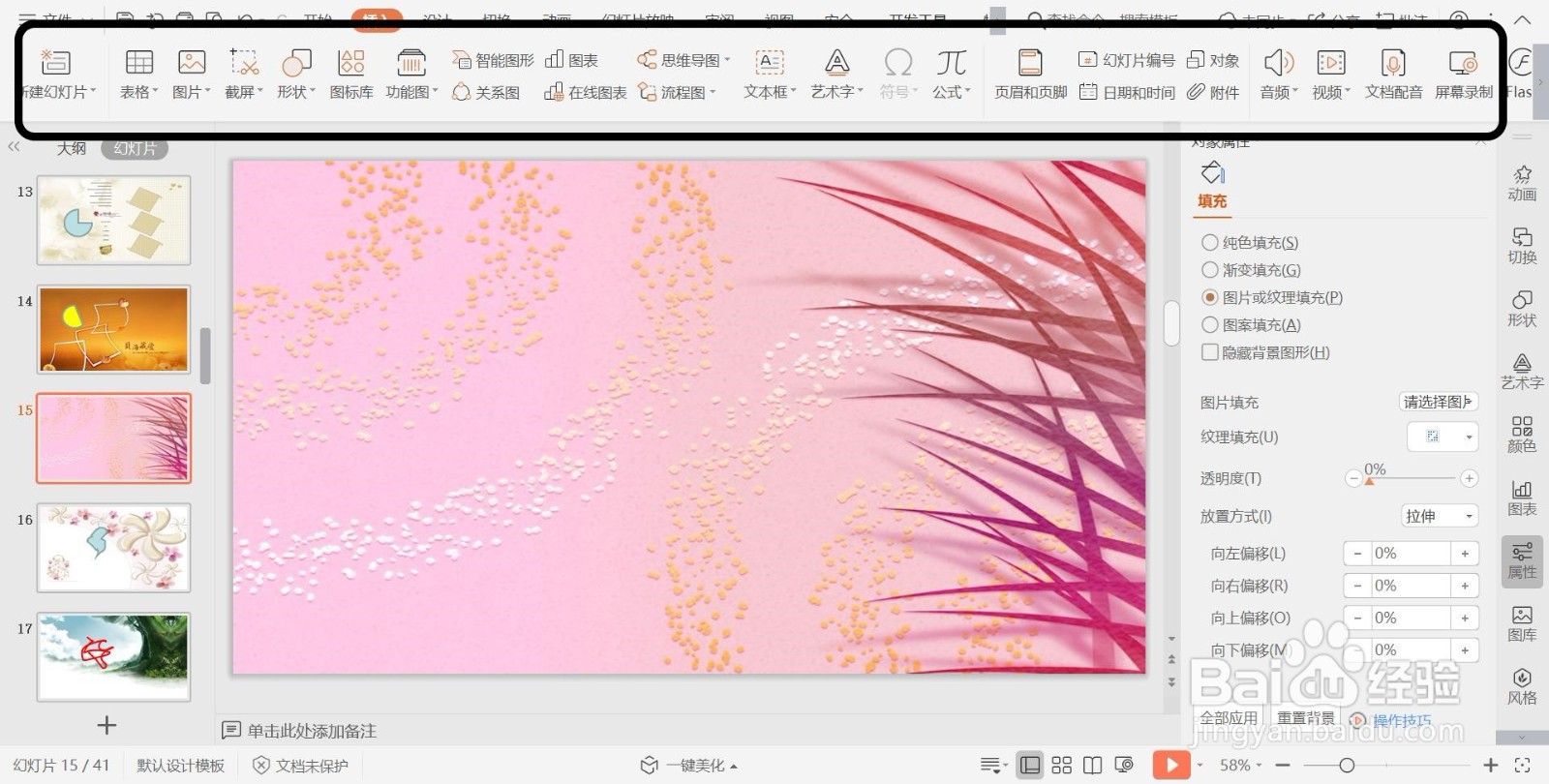Click 重置背景 reset background button
The width and height of the screenshot is (1549, 784).
(1305, 718)
